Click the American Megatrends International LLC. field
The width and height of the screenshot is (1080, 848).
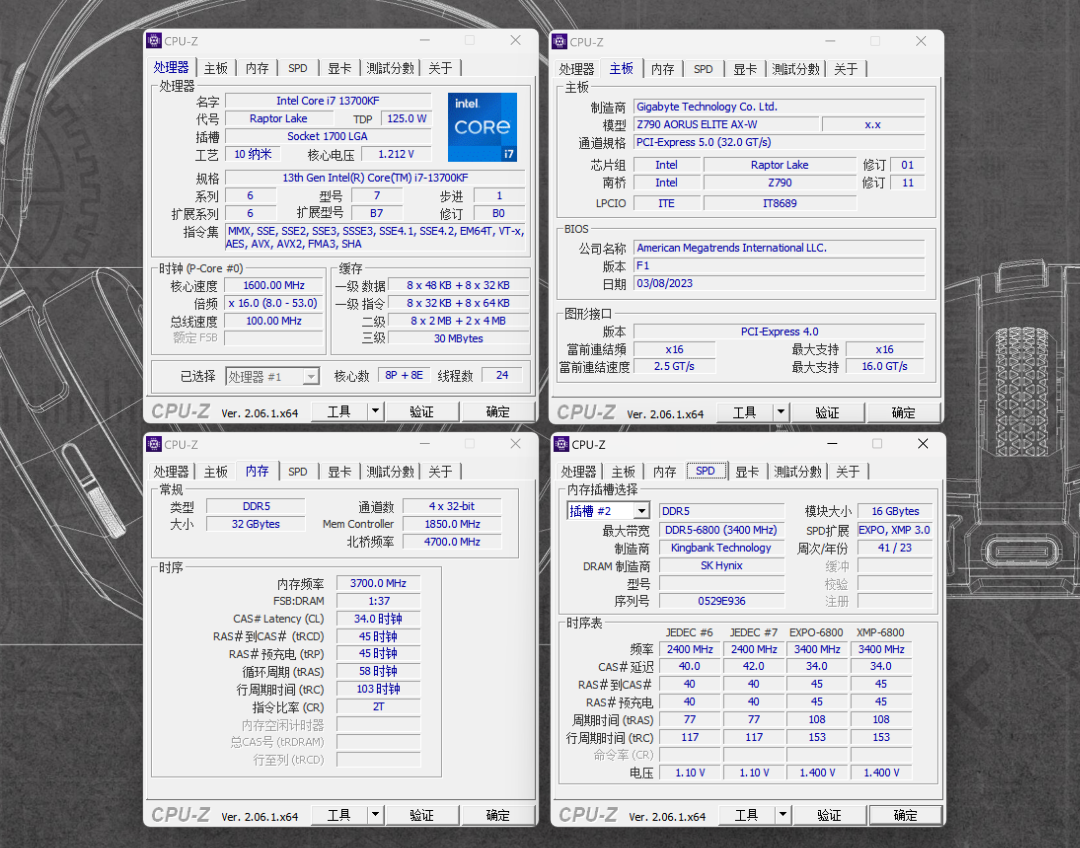coord(779,247)
